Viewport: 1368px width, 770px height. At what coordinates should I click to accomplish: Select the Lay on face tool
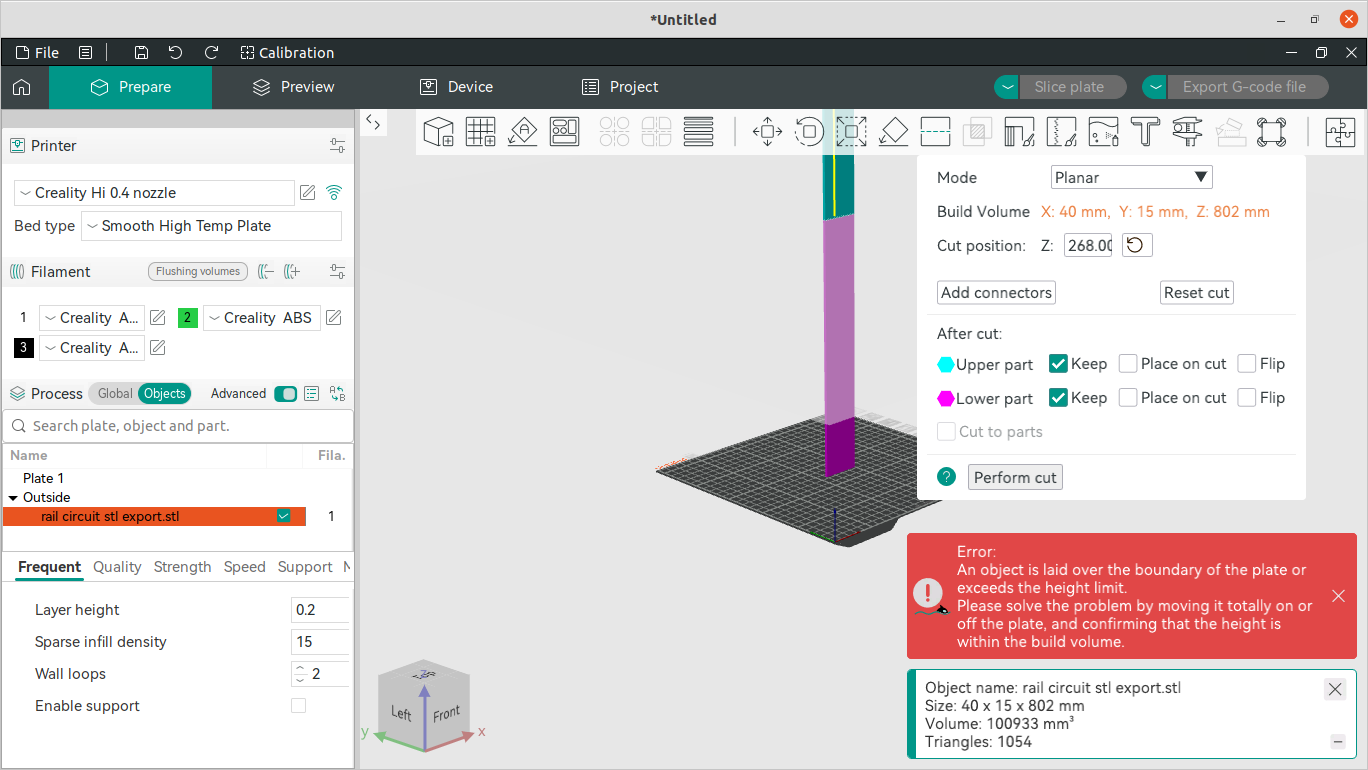point(893,132)
